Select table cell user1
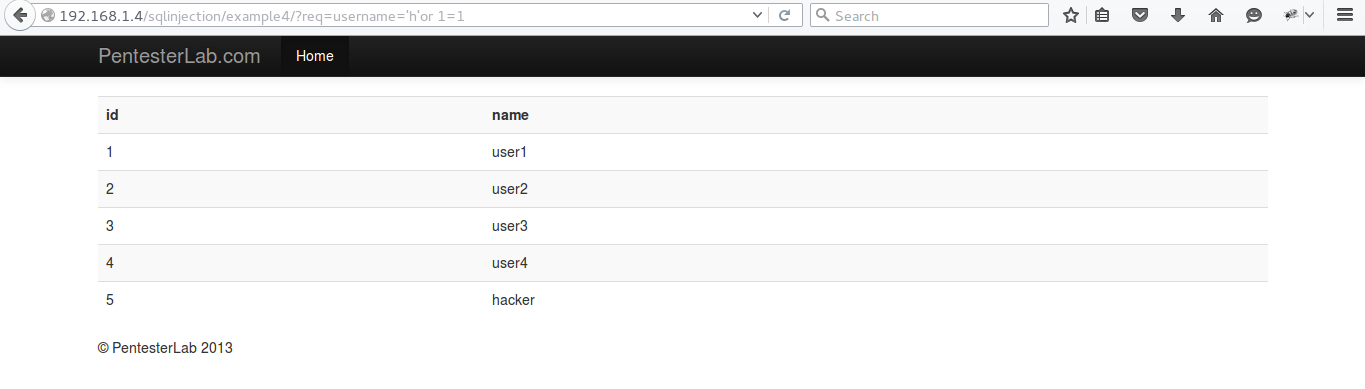This screenshot has width=1365, height=389. 509,152
